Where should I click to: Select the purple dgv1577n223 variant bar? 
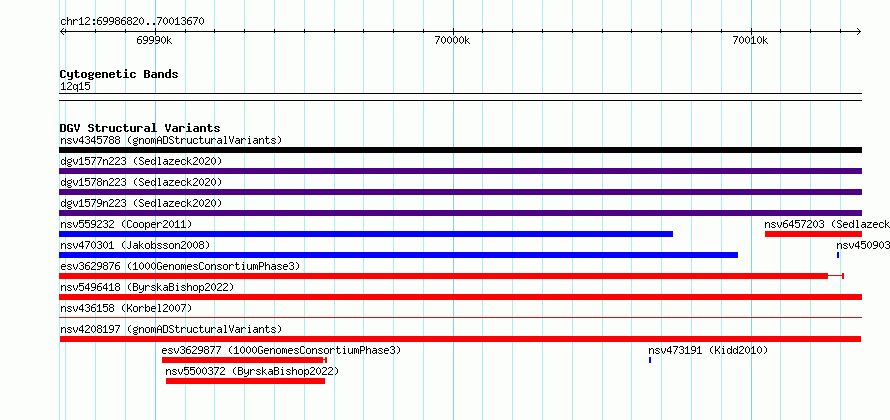click(460, 171)
